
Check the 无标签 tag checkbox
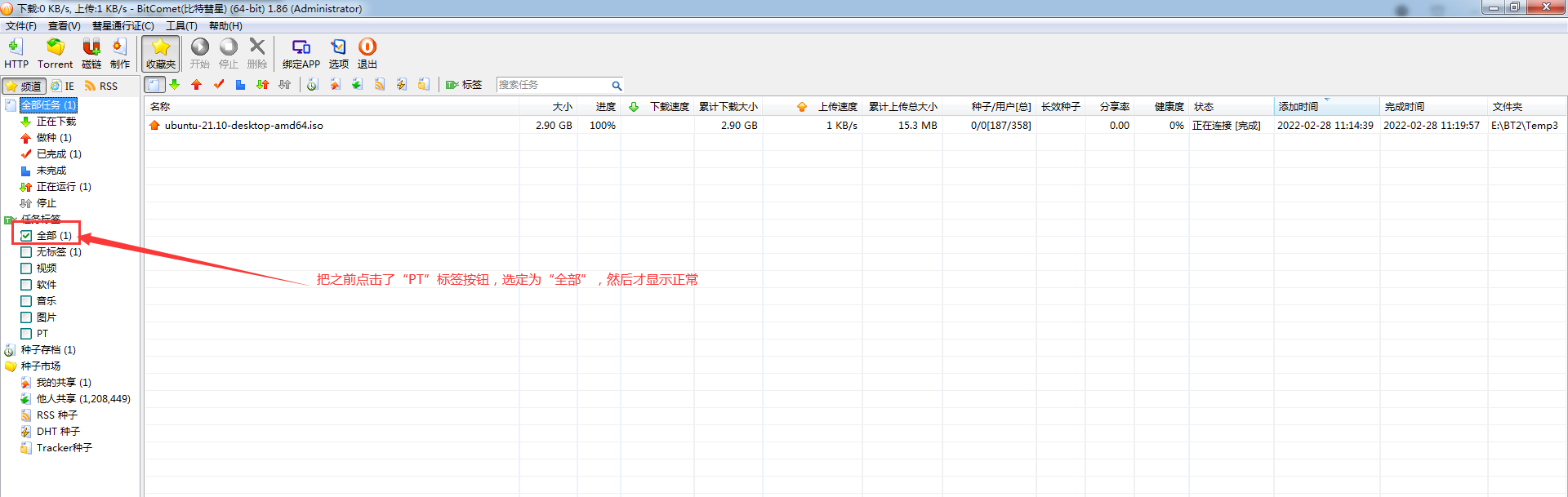[26, 252]
